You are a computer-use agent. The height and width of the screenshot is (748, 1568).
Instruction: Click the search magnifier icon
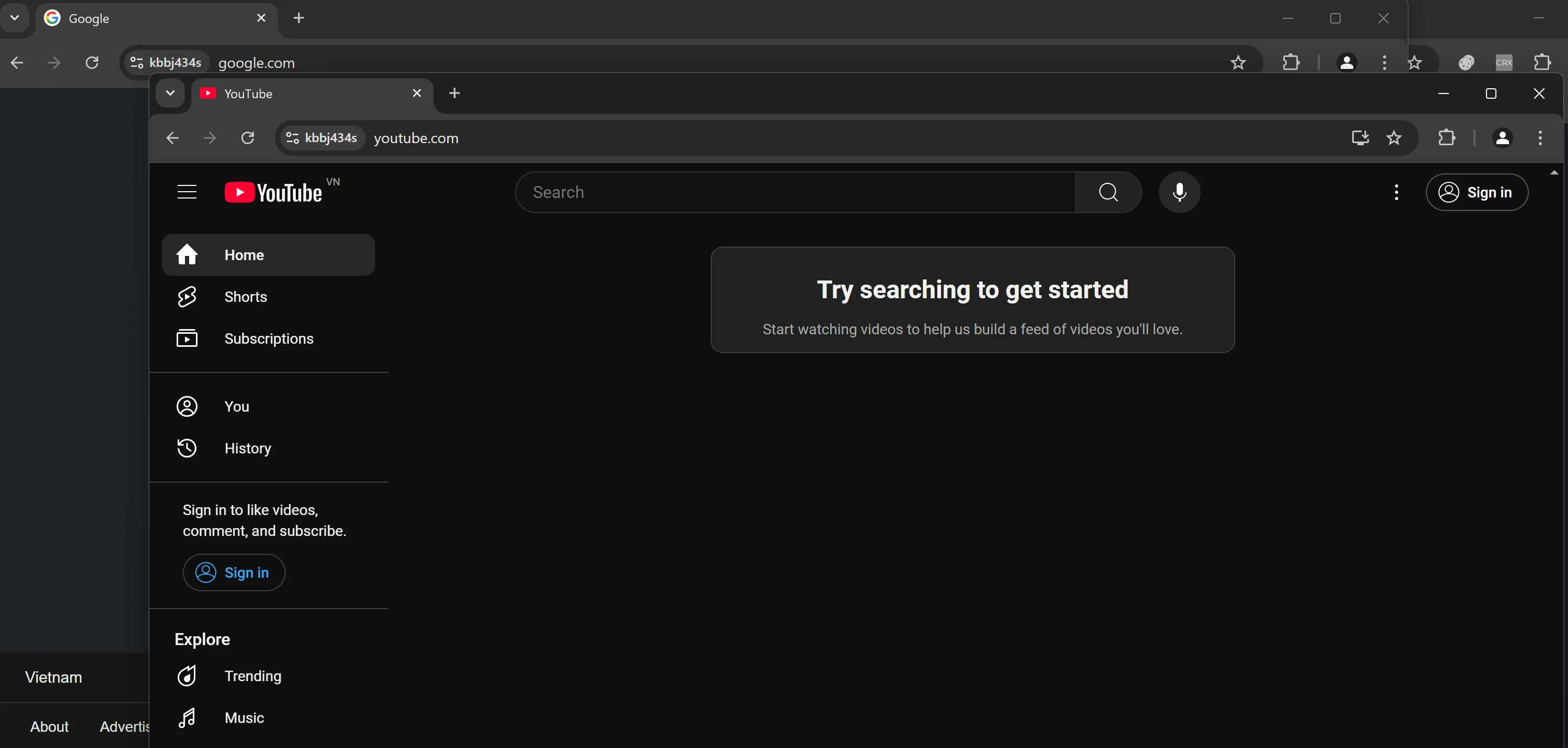(1108, 192)
